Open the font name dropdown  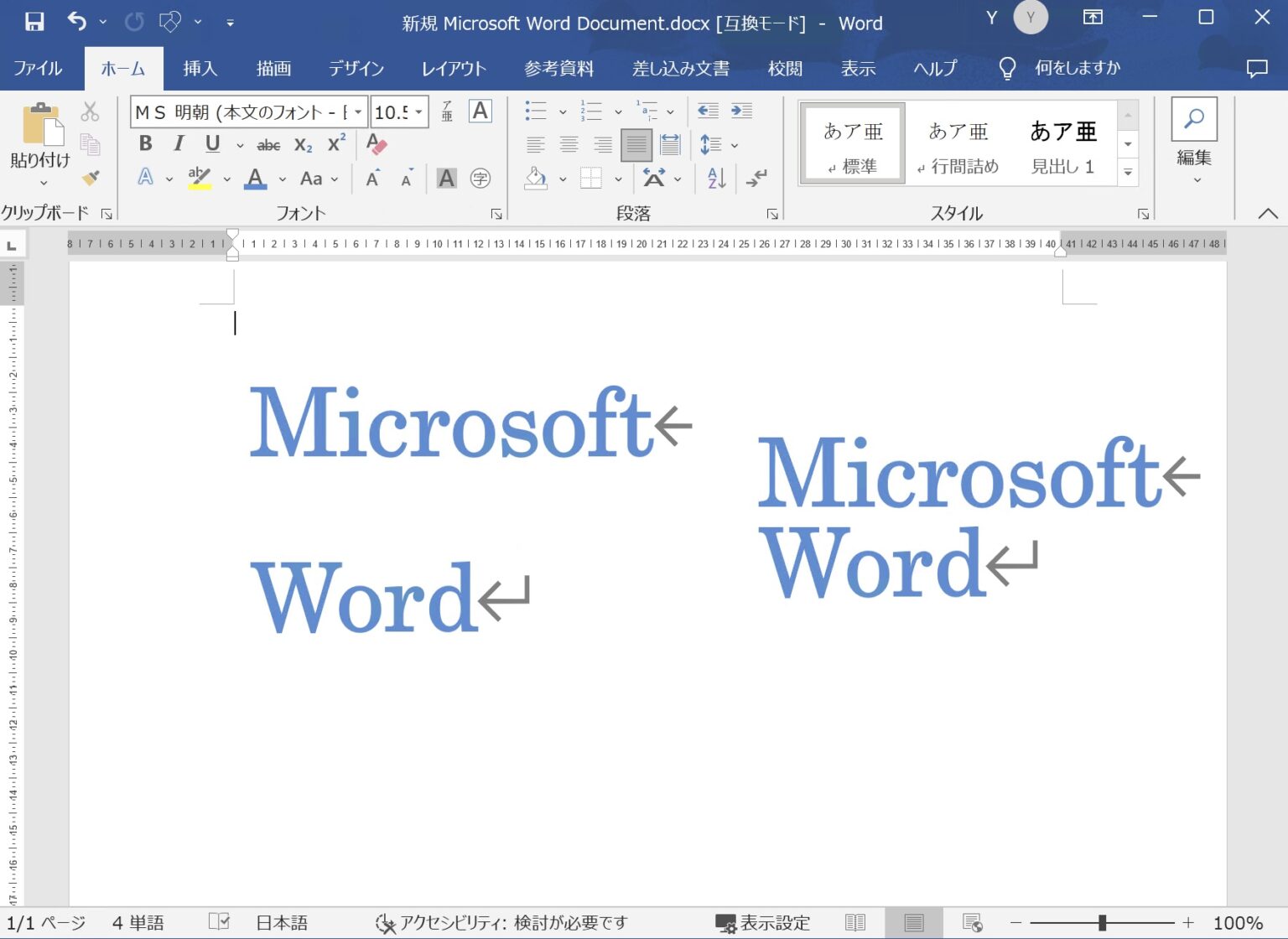click(x=358, y=112)
